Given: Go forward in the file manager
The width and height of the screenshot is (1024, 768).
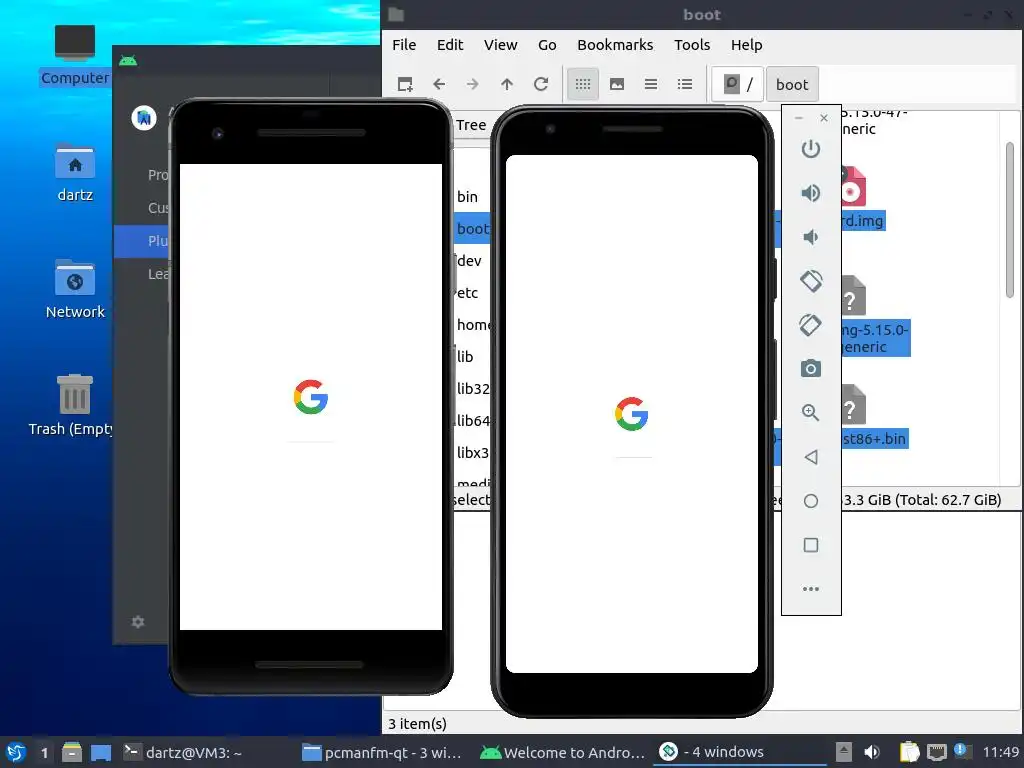Looking at the screenshot, I should 473,84.
